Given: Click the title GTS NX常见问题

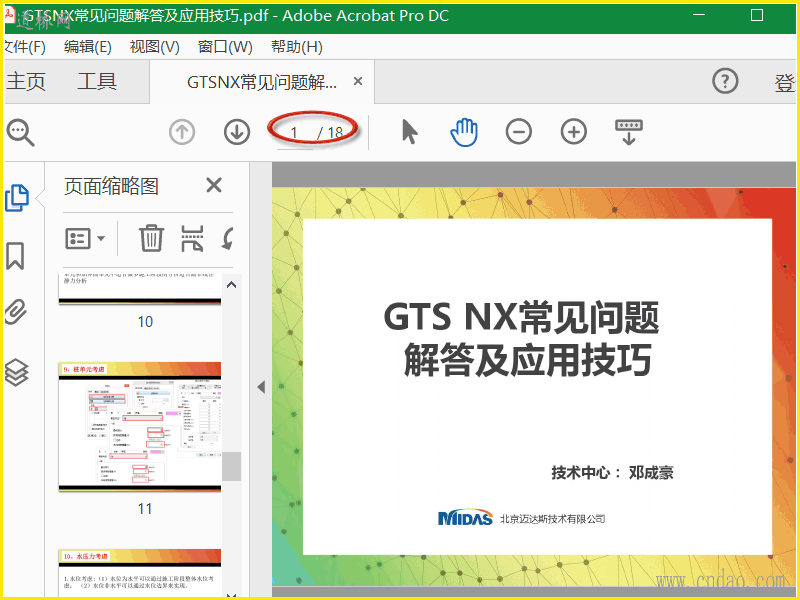Looking at the screenshot, I should pyautogui.click(x=521, y=317).
